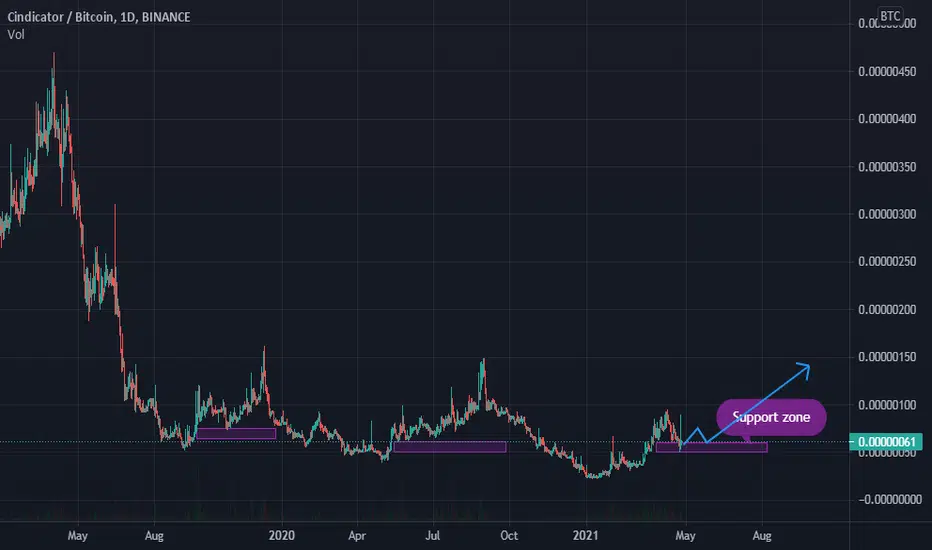
Task: Click the Cindicator / Bitcoin symbol title
Action: click(x=99, y=17)
